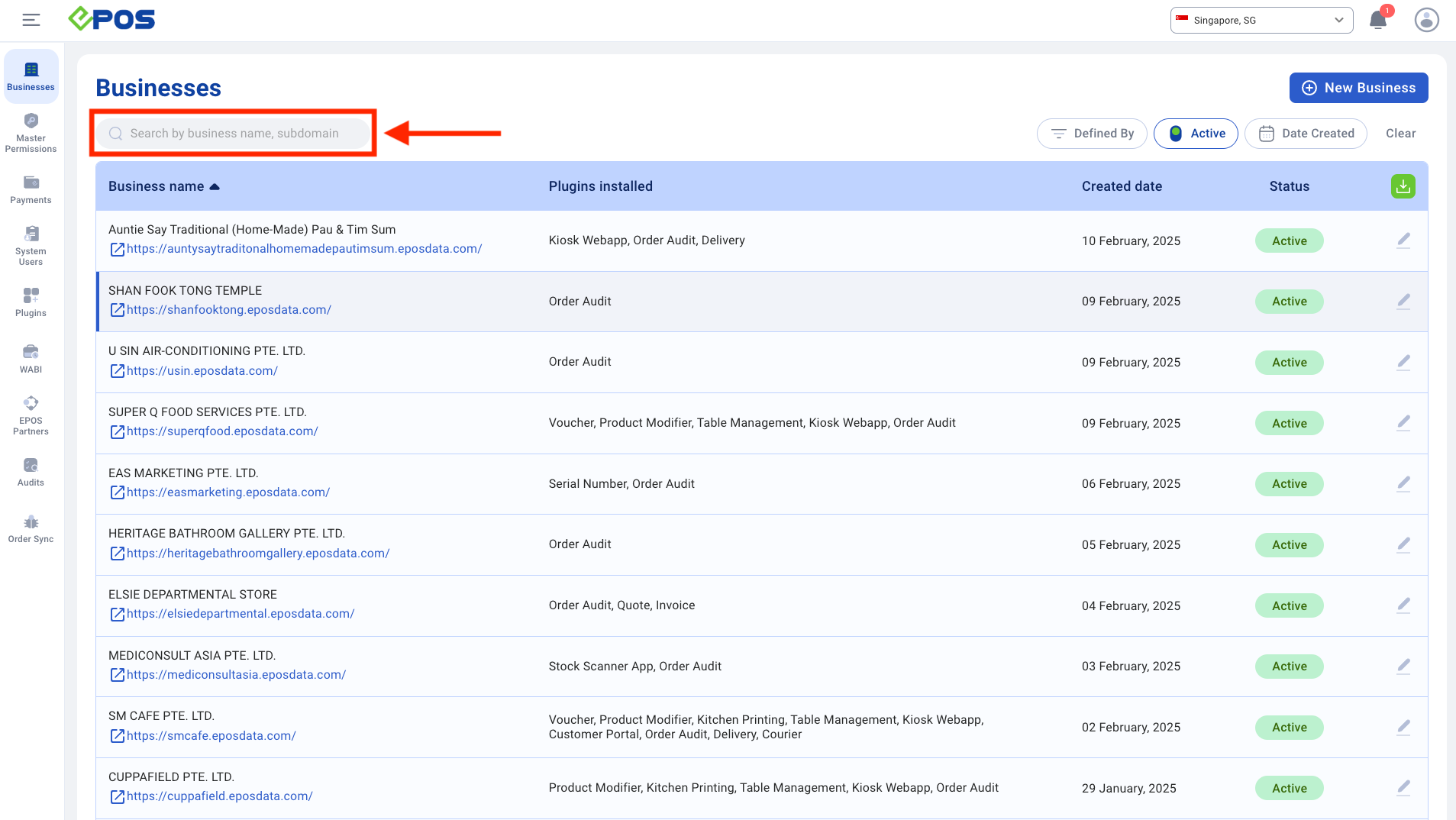Edit SHAN FOOK TONG TEMPLE row
Viewport: 1456px width, 820px height.
1403,302
